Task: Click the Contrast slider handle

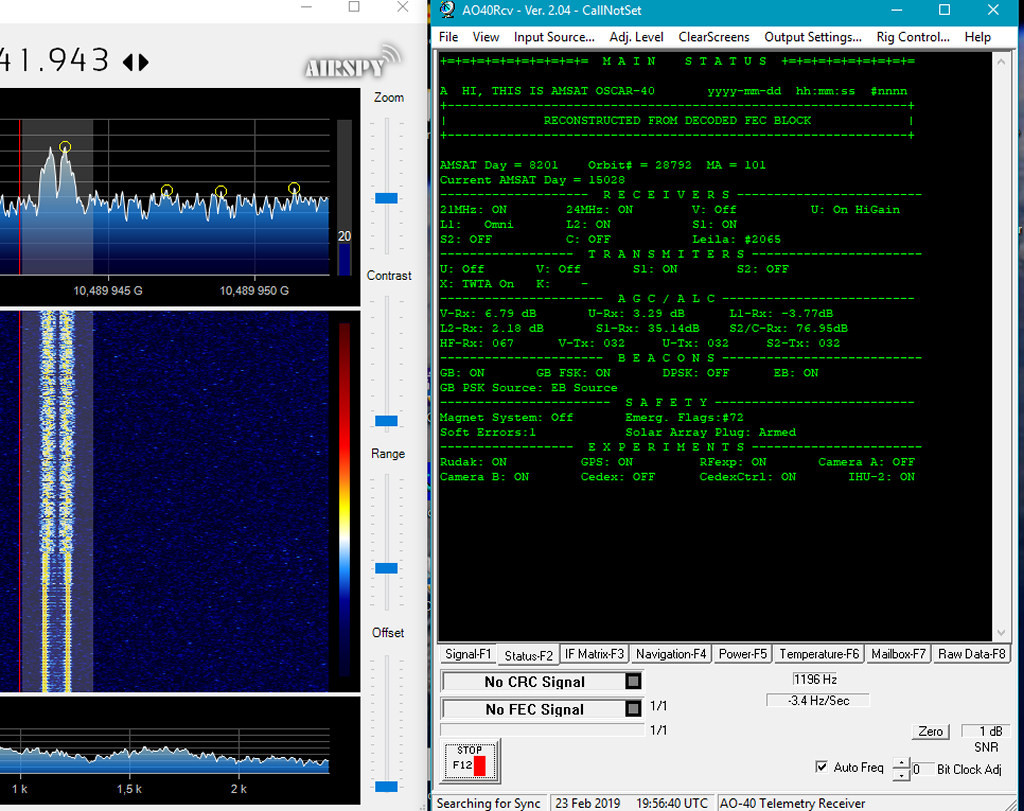Action: (386, 421)
